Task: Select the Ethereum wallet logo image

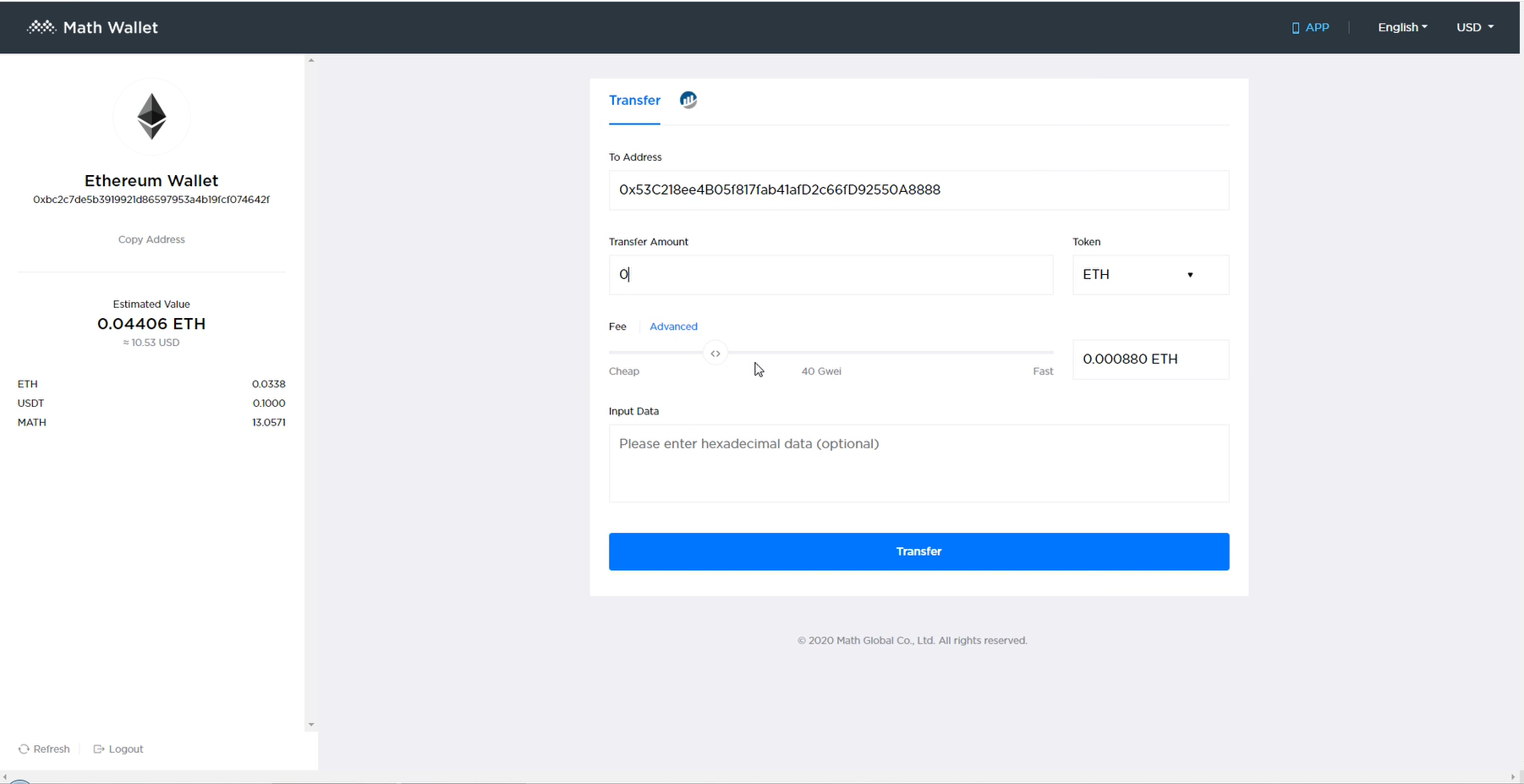Action: pos(151,116)
